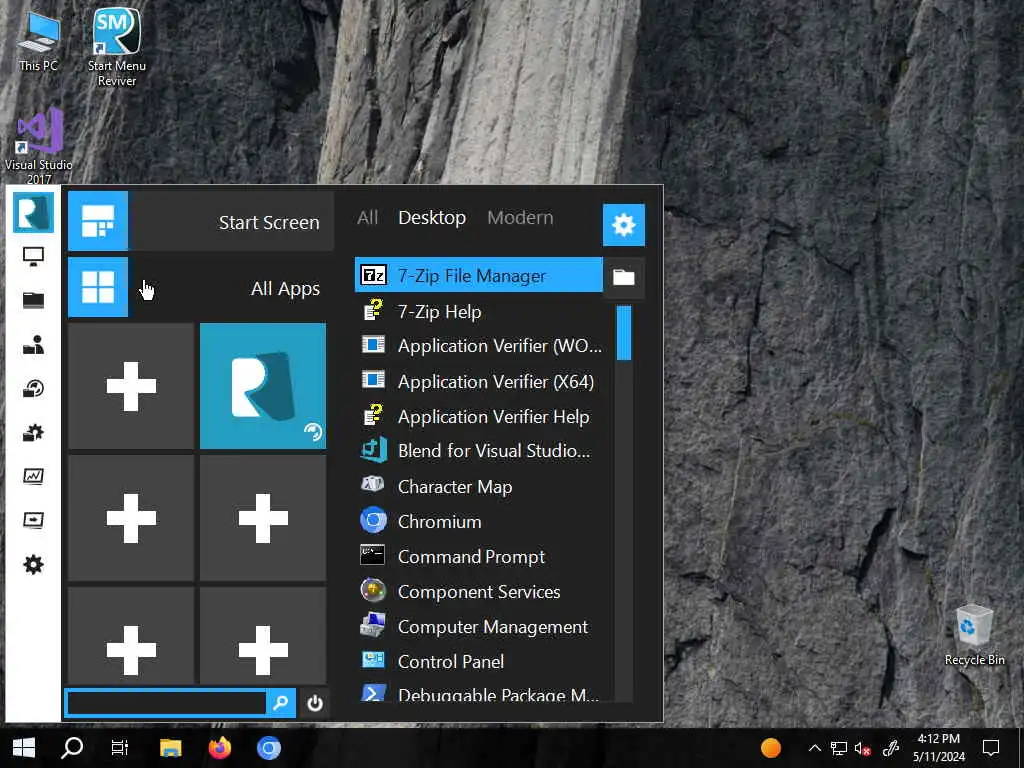Select Visual Studio 2017 desktop shortcut
This screenshot has height=768, width=1024.
click(x=39, y=146)
